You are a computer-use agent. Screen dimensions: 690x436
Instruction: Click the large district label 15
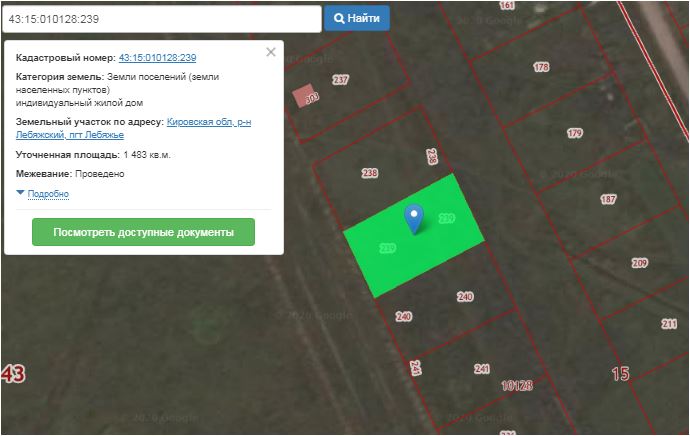(620, 373)
